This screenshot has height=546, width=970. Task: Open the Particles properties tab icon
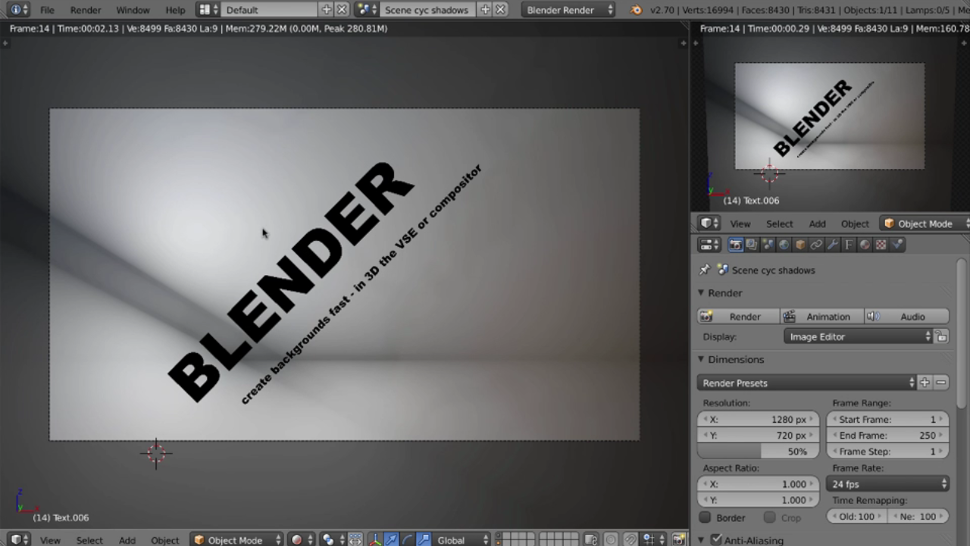(897, 245)
